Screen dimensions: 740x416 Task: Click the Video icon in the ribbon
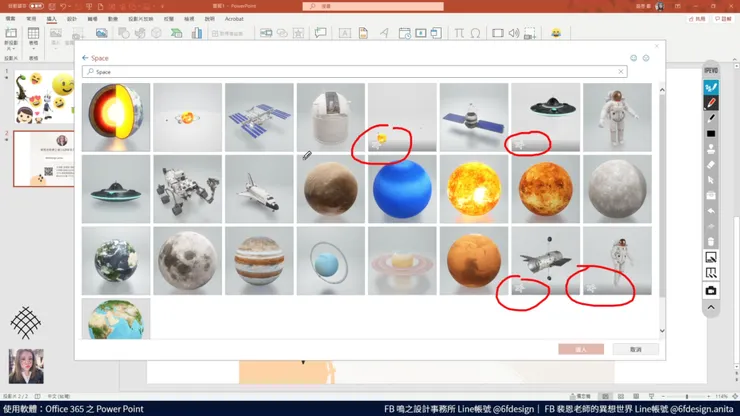pos(497,33)
